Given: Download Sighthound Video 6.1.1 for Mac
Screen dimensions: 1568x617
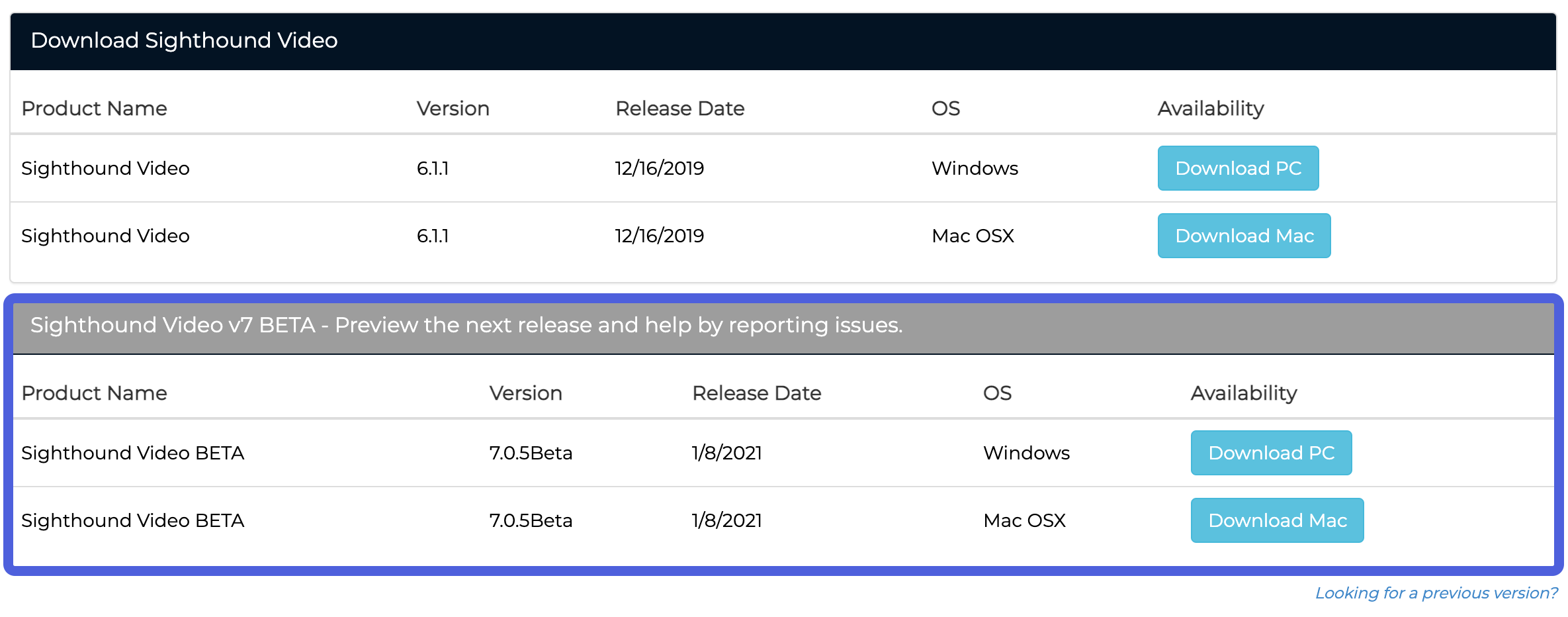Looking at the screenshot, I should pos(1244,236).
